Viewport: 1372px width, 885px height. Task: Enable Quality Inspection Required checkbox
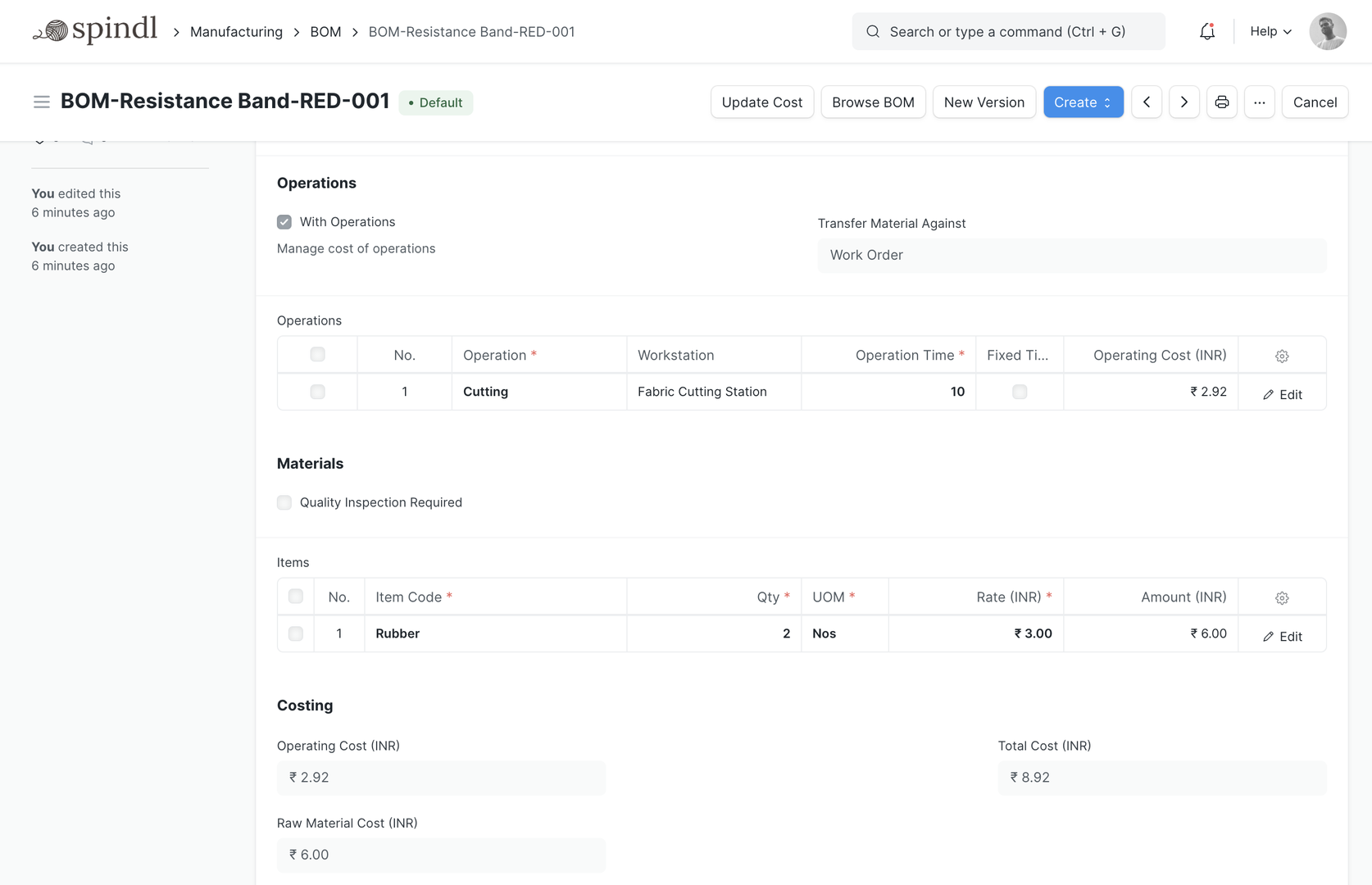coord(284,502)
